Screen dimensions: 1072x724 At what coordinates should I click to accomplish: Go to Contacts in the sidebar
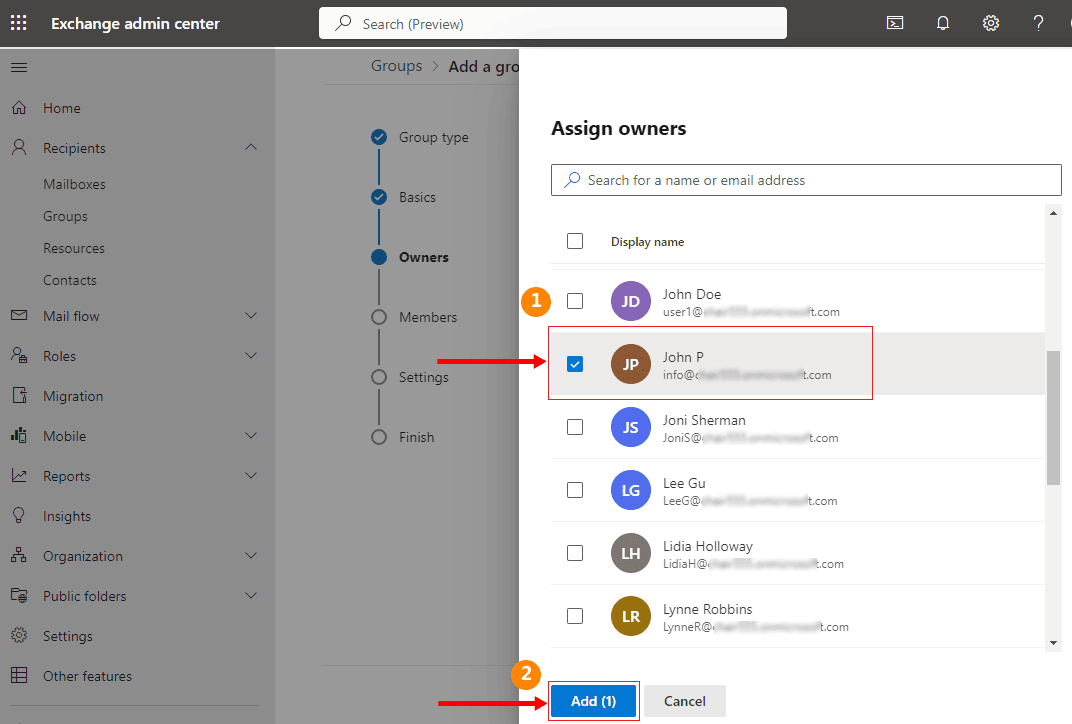(x=70, y=280)
